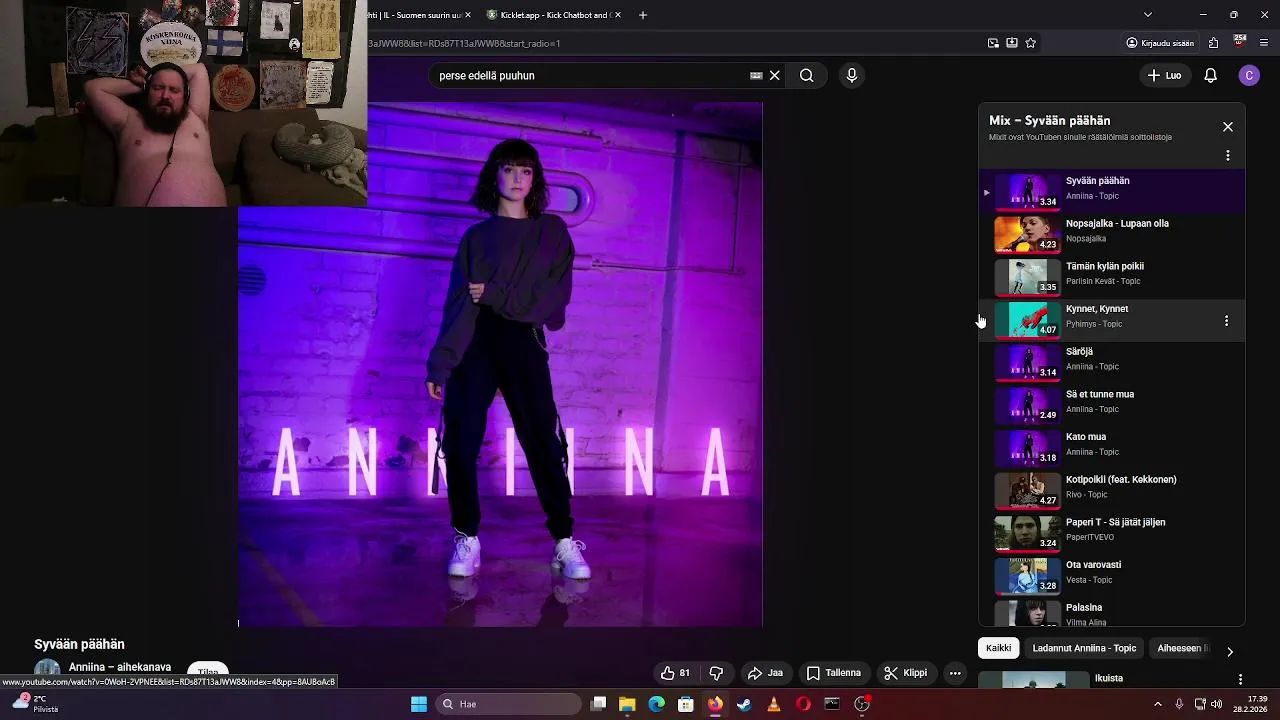Select the Kaikki filter chip

(x=998, y=648)
